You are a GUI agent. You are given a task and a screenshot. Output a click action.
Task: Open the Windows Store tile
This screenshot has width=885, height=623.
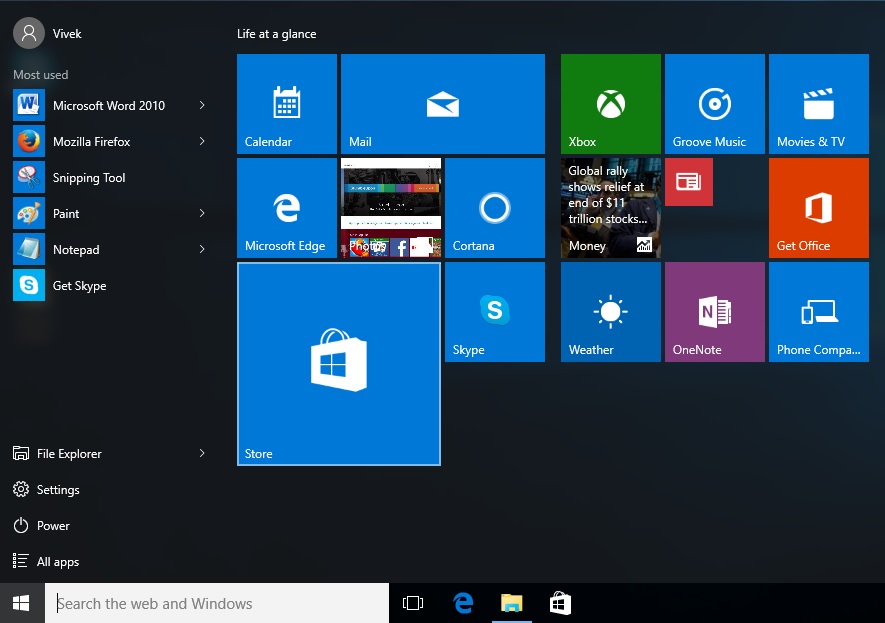338,363
